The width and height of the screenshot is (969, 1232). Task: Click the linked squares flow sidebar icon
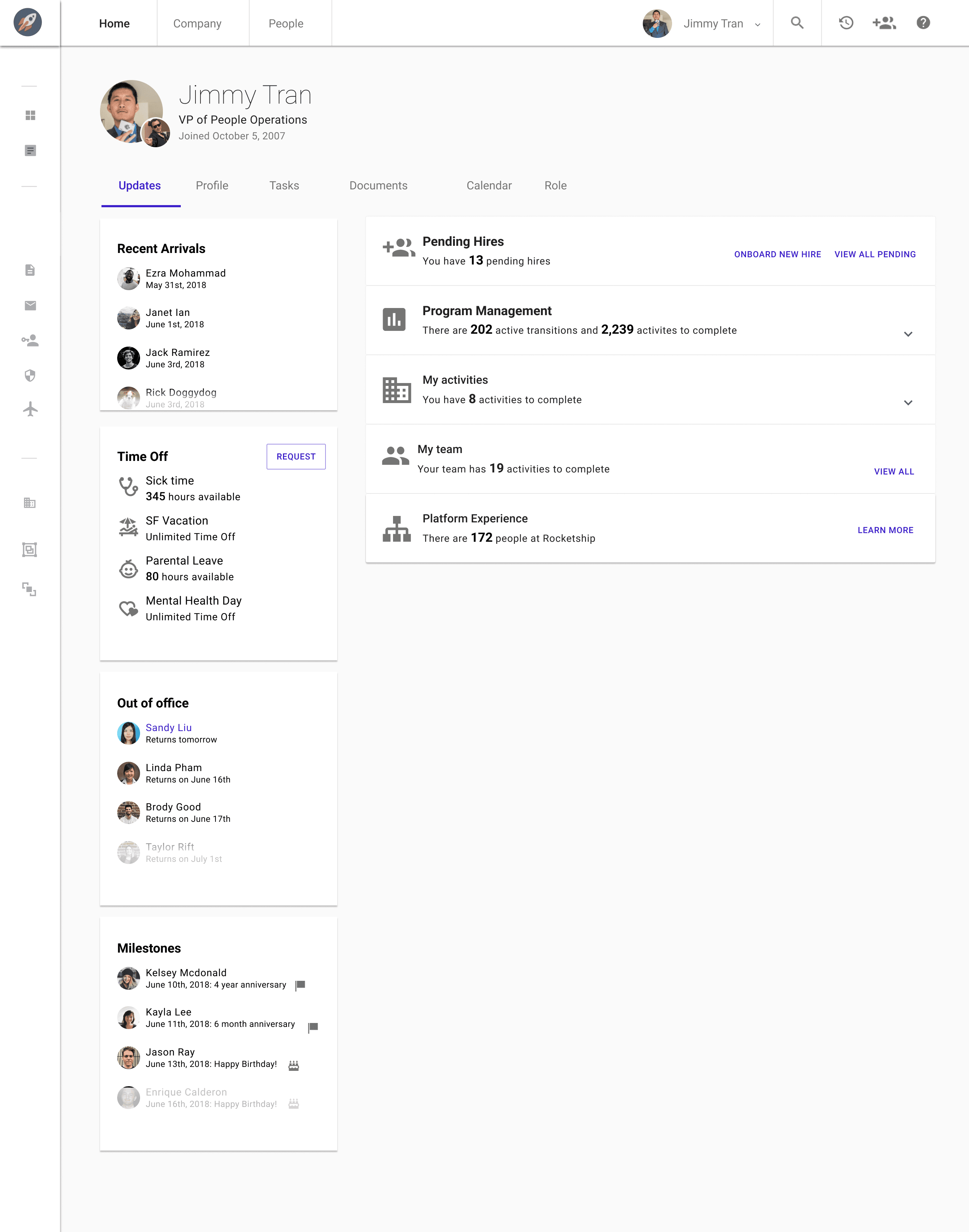coord(29,589)
